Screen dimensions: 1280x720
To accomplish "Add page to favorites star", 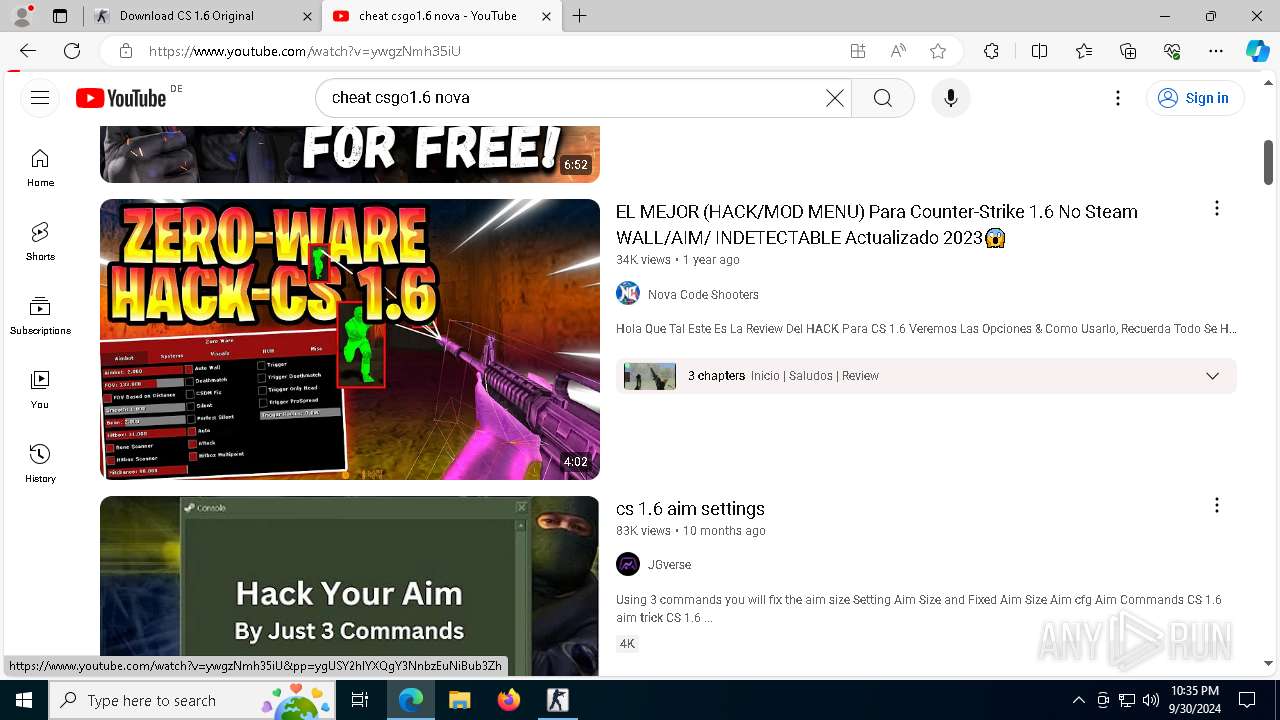I will click(x=938, y=51).
